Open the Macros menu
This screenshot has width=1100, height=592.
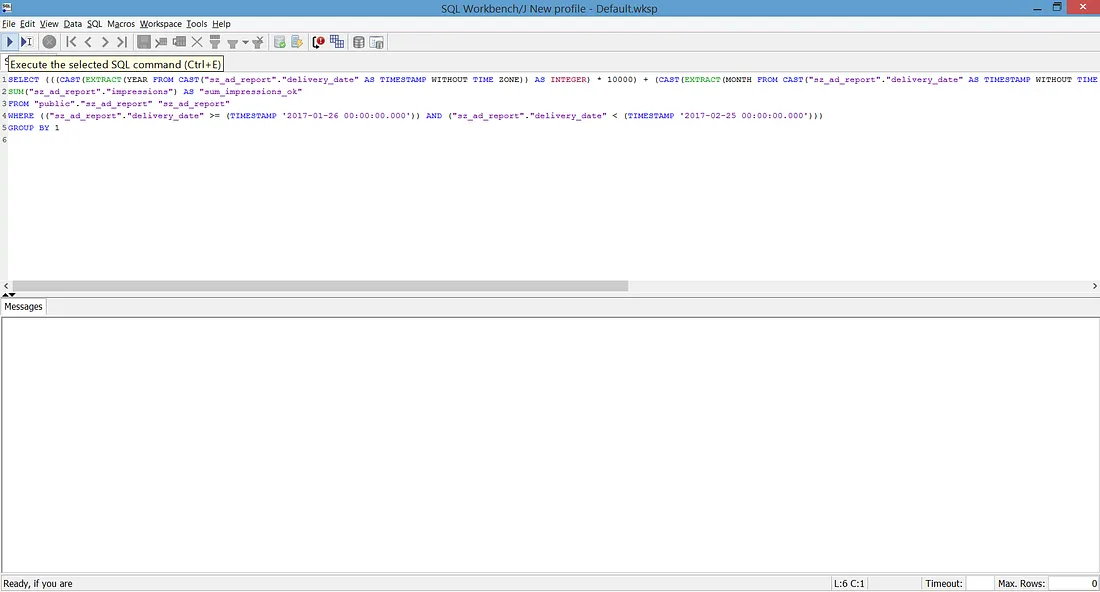(121, 24)
